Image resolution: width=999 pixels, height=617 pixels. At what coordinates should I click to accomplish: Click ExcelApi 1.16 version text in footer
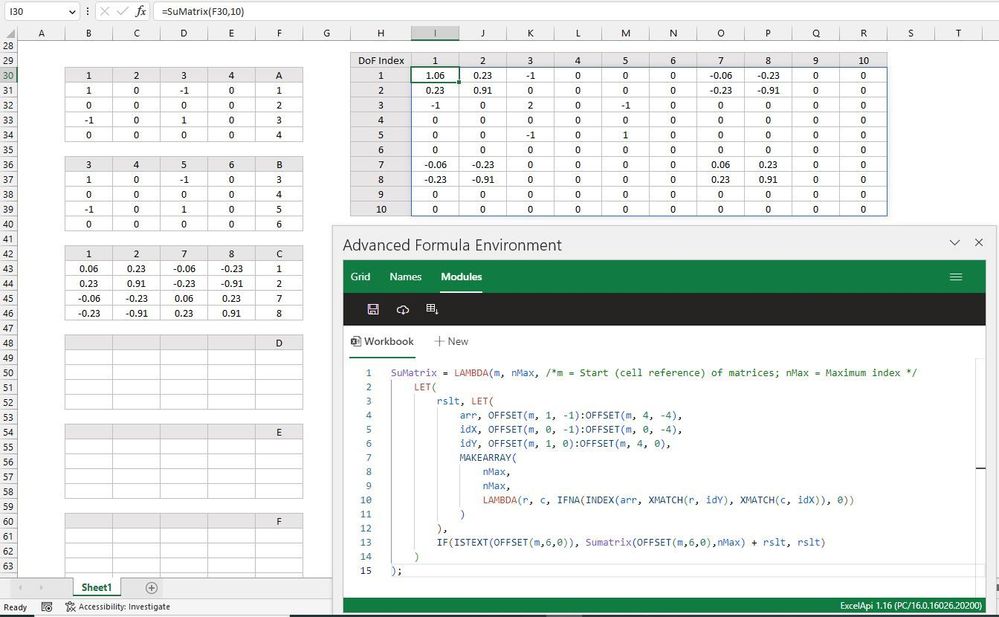tap(911, 606)
